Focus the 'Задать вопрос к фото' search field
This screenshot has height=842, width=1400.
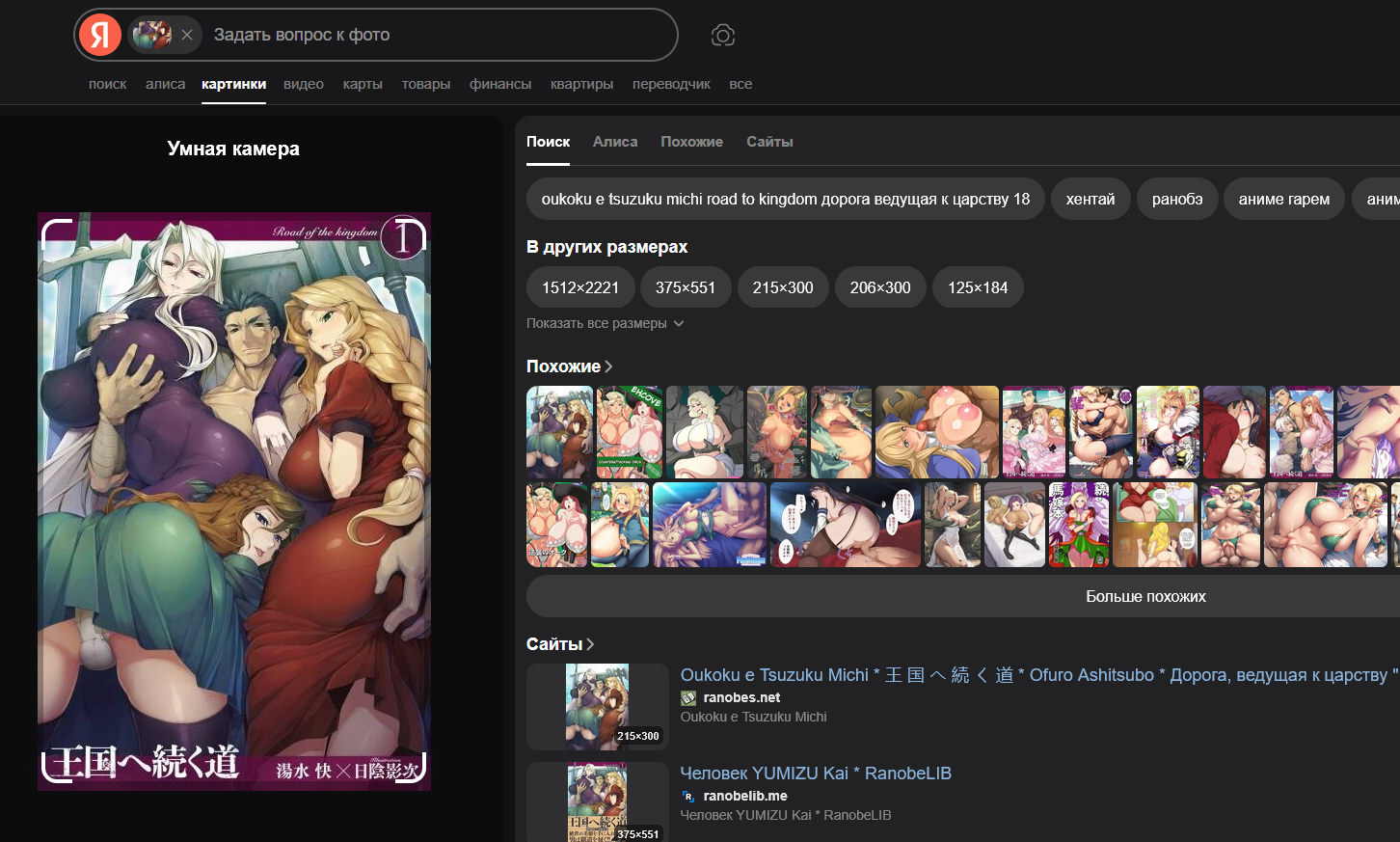pyautogui.click(x=439, y=35)
